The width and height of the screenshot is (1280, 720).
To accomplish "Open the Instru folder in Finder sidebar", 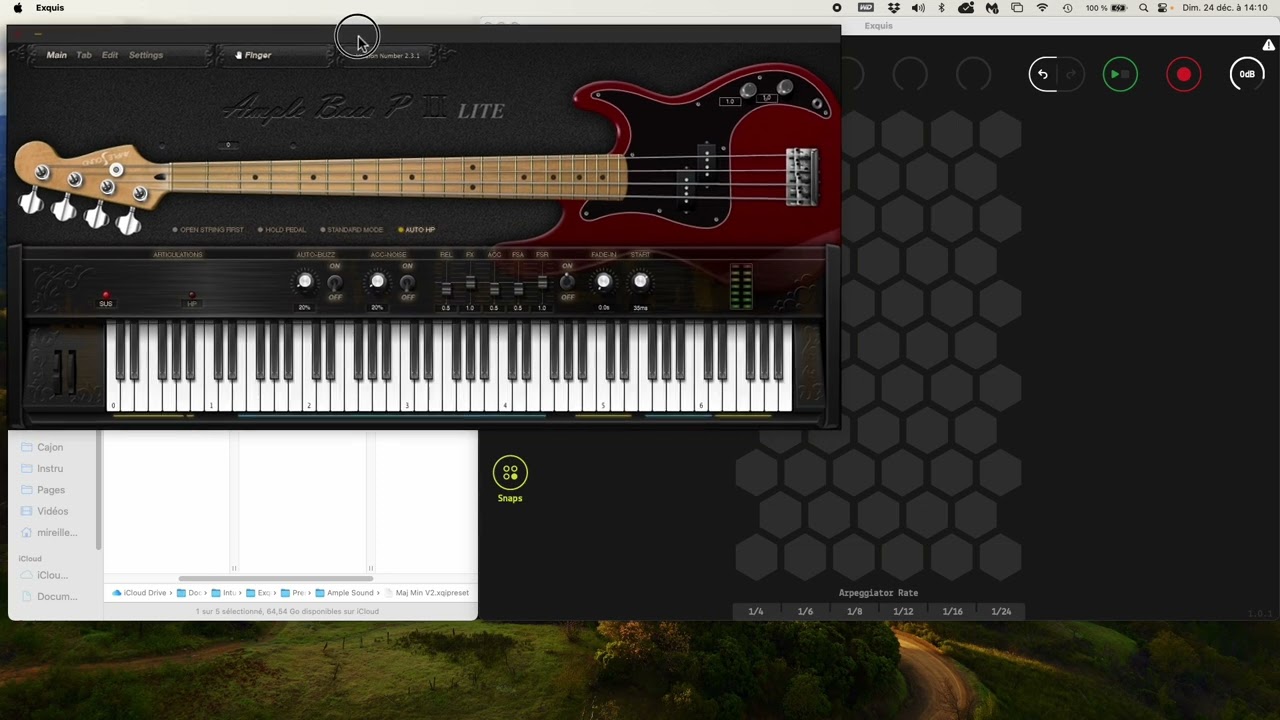I will click(43, 468).
